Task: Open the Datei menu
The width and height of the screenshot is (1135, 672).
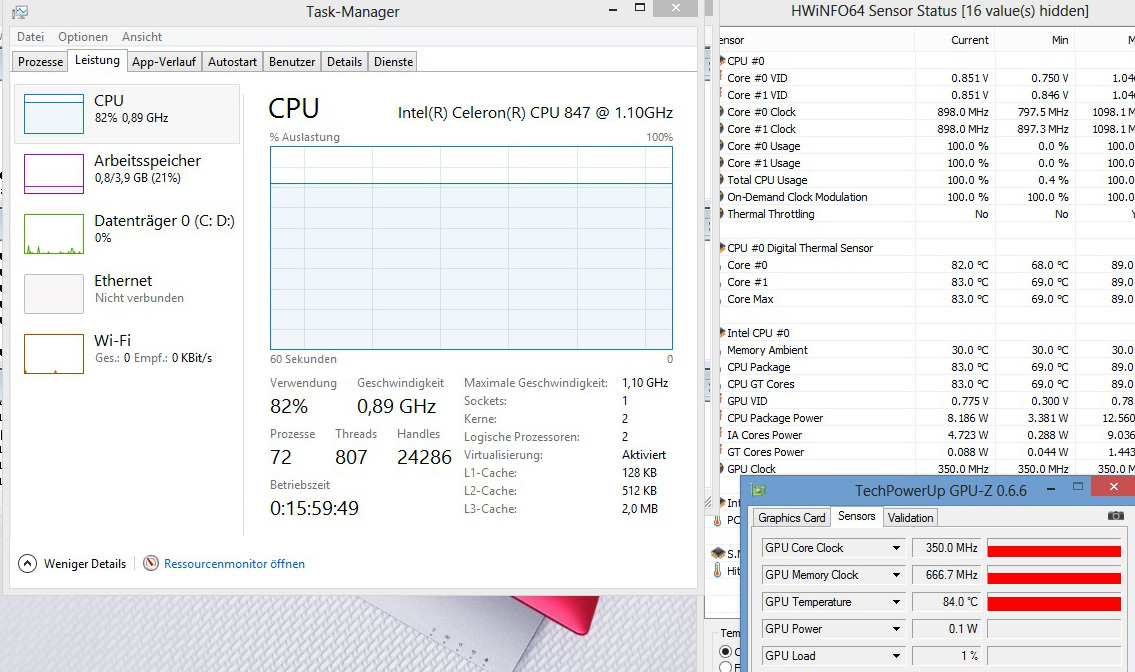Action: point(30,37)
